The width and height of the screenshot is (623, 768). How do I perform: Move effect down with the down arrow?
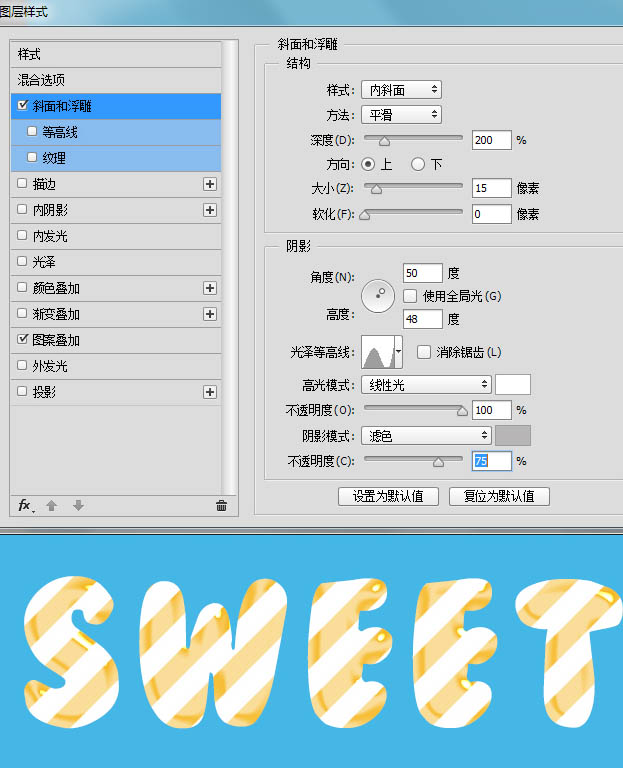click(x=78, y=505)
